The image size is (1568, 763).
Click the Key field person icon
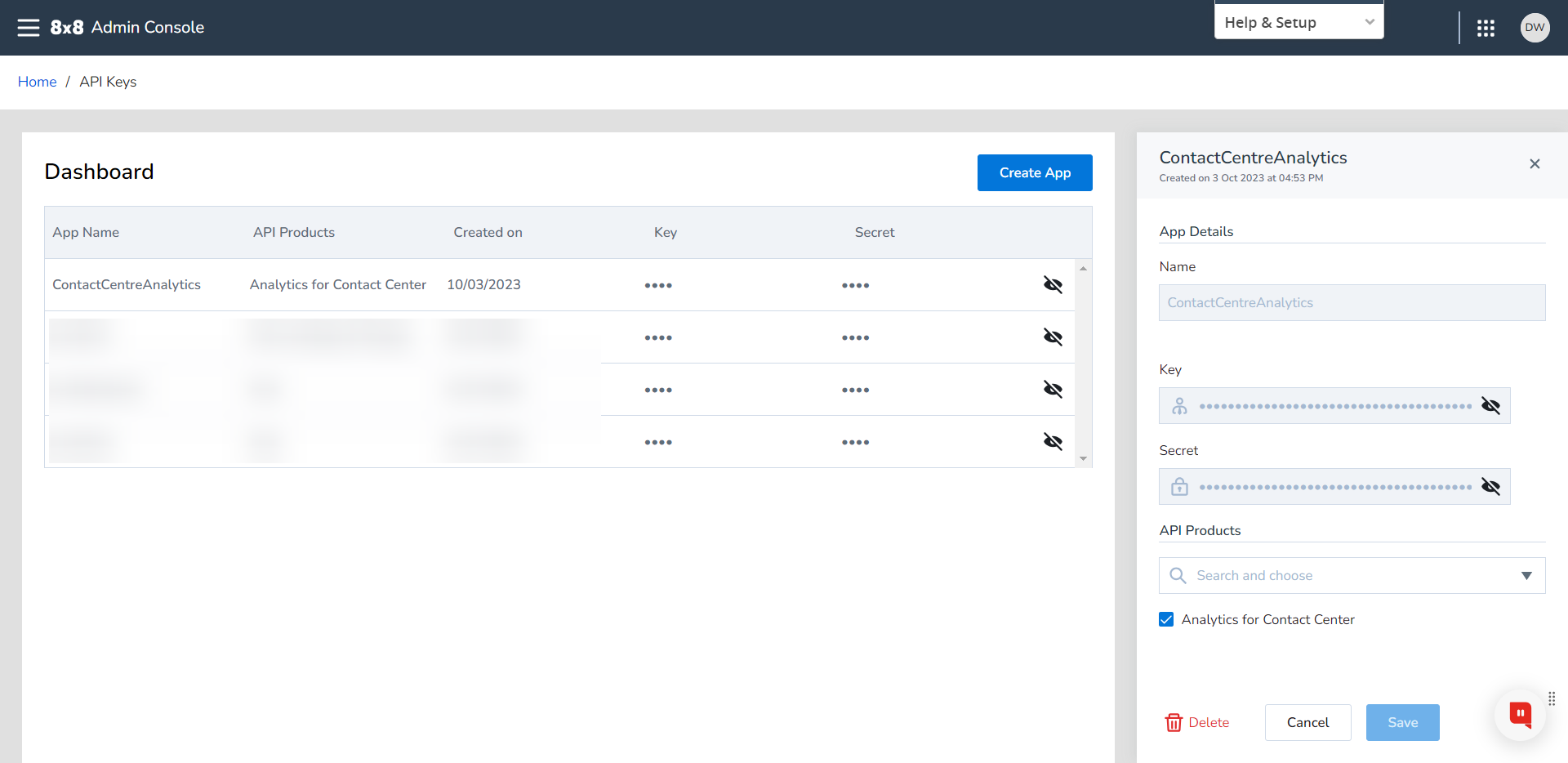[x=1179, y=406]
